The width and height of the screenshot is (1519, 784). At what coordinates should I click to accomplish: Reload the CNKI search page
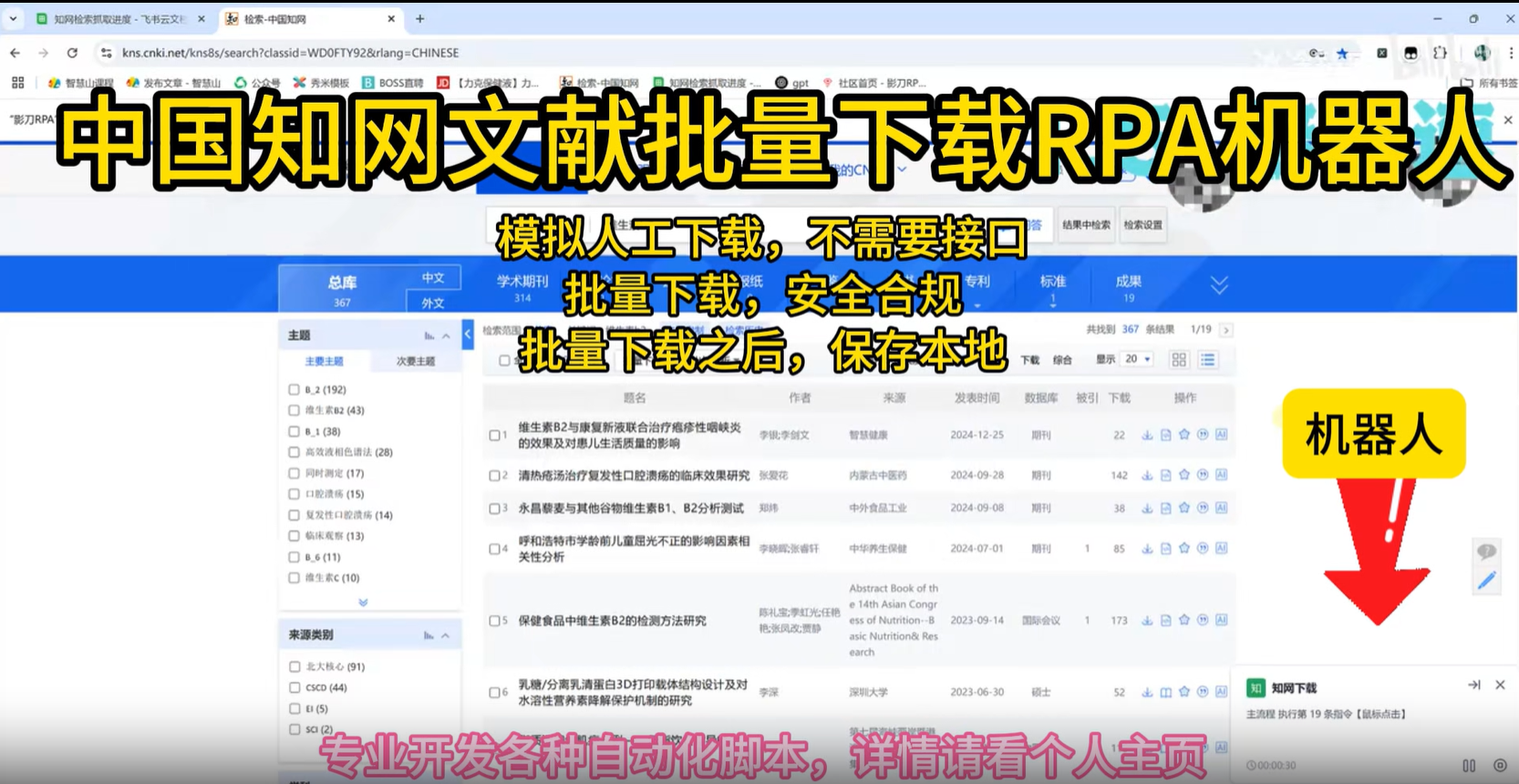(x=72, y=53)
